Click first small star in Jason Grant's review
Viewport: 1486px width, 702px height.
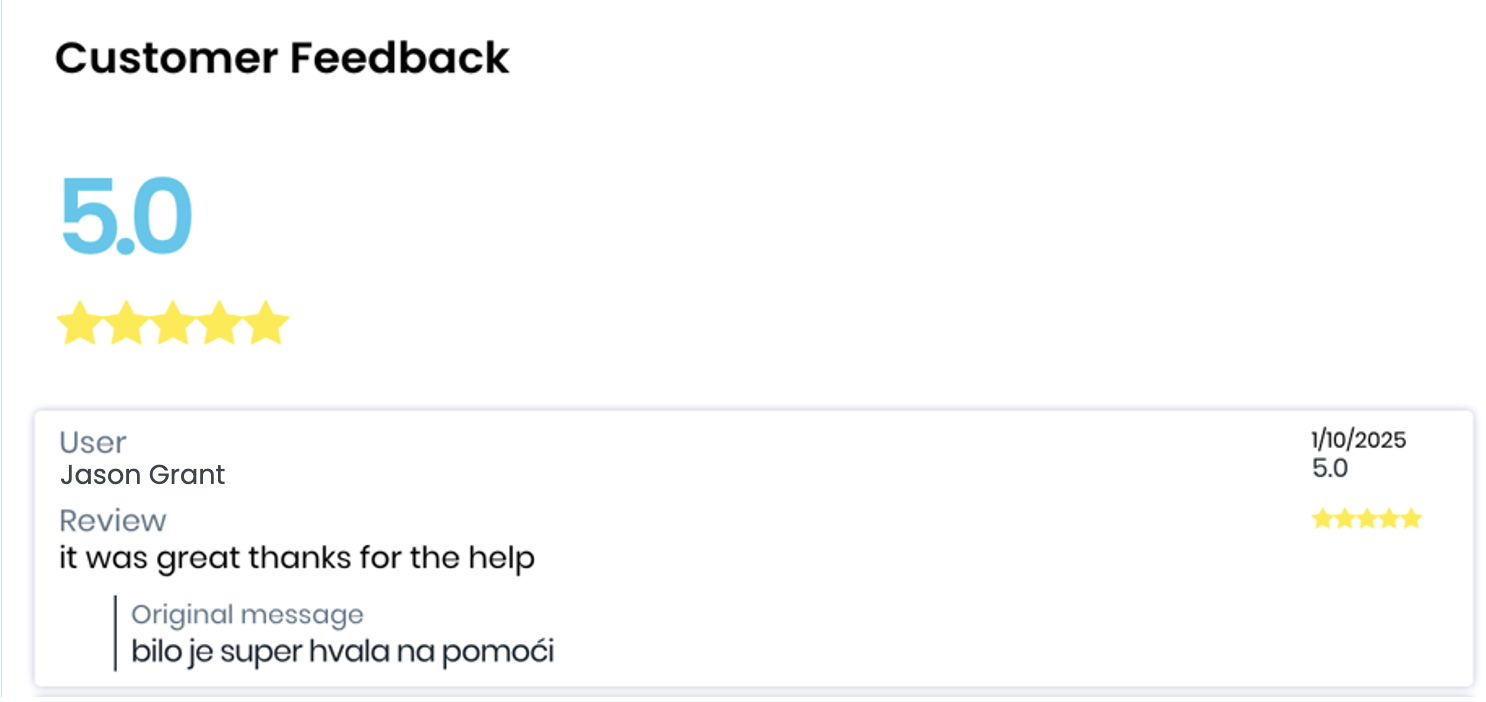pos(1323,518)
